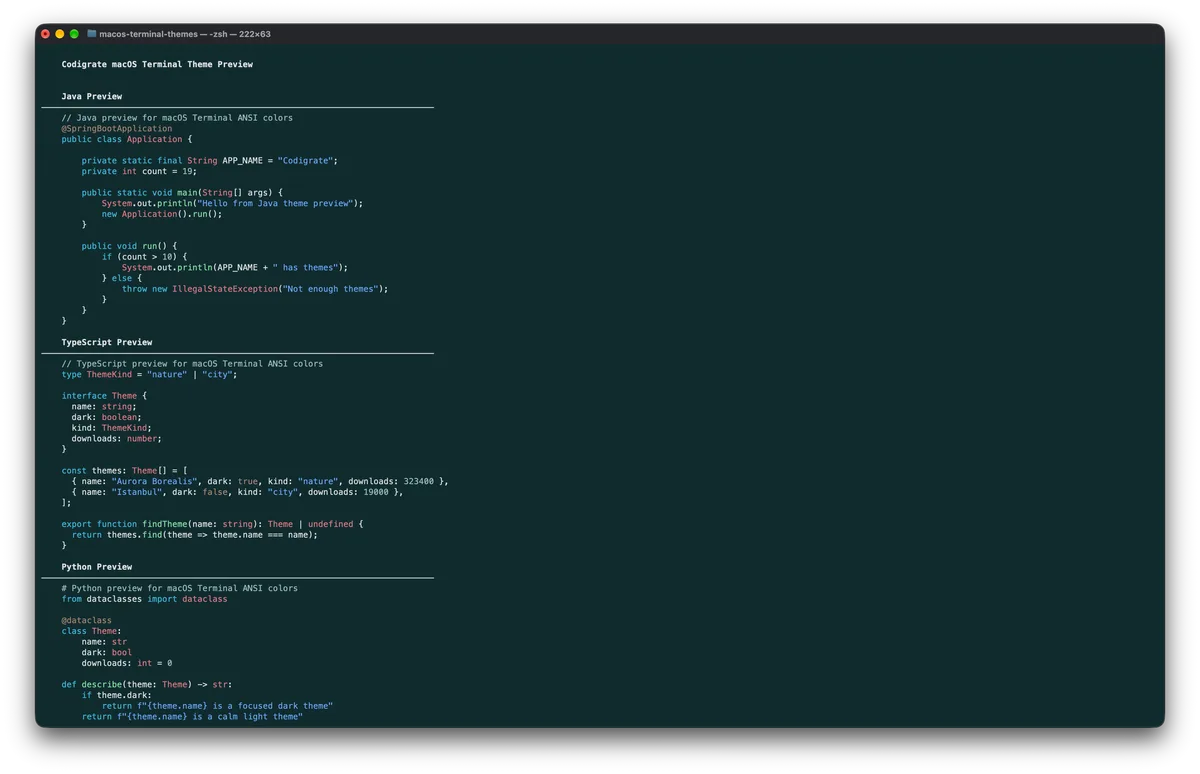Click the line "downloads: int = 0"
The height and width of the screenshot is (774, 1200).
pos(127,663)
